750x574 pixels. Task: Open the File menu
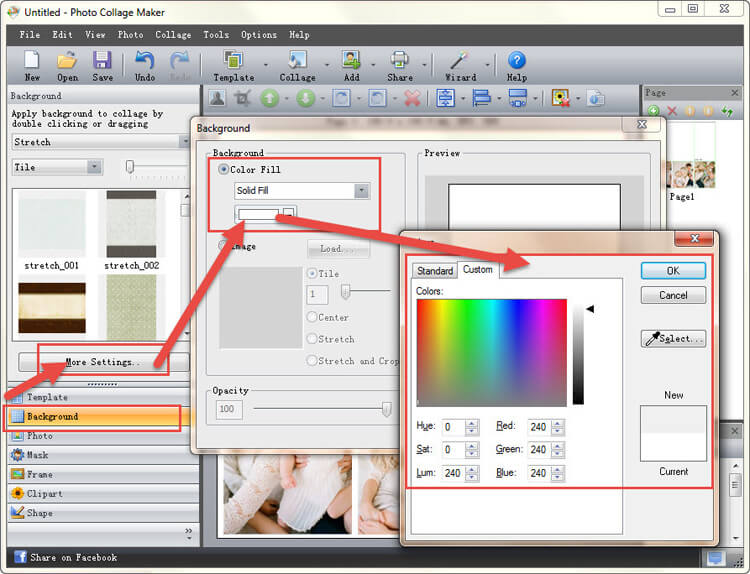pos(30,34)
